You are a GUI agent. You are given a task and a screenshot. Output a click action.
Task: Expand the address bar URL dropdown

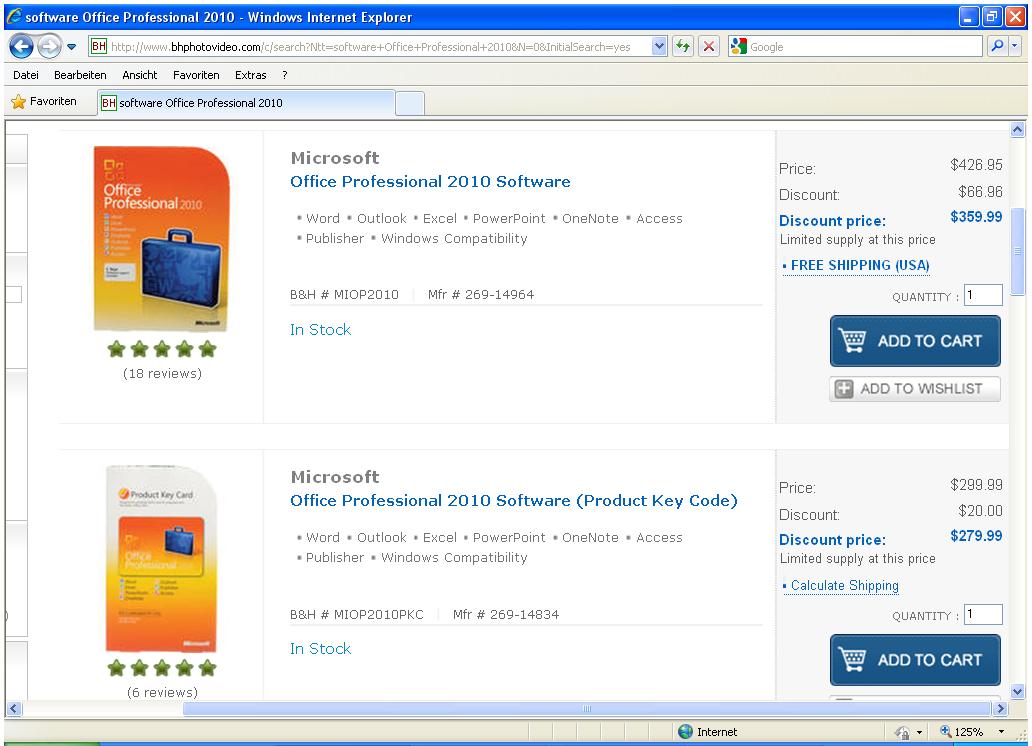[659, 47]
